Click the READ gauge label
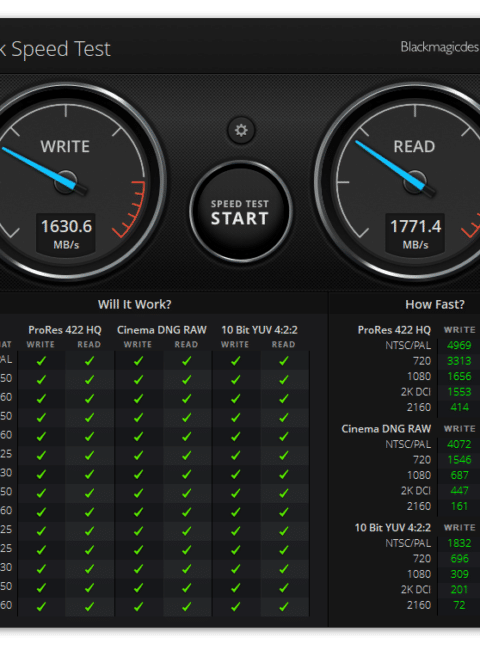480x650 pixels. tap(414, 146)
